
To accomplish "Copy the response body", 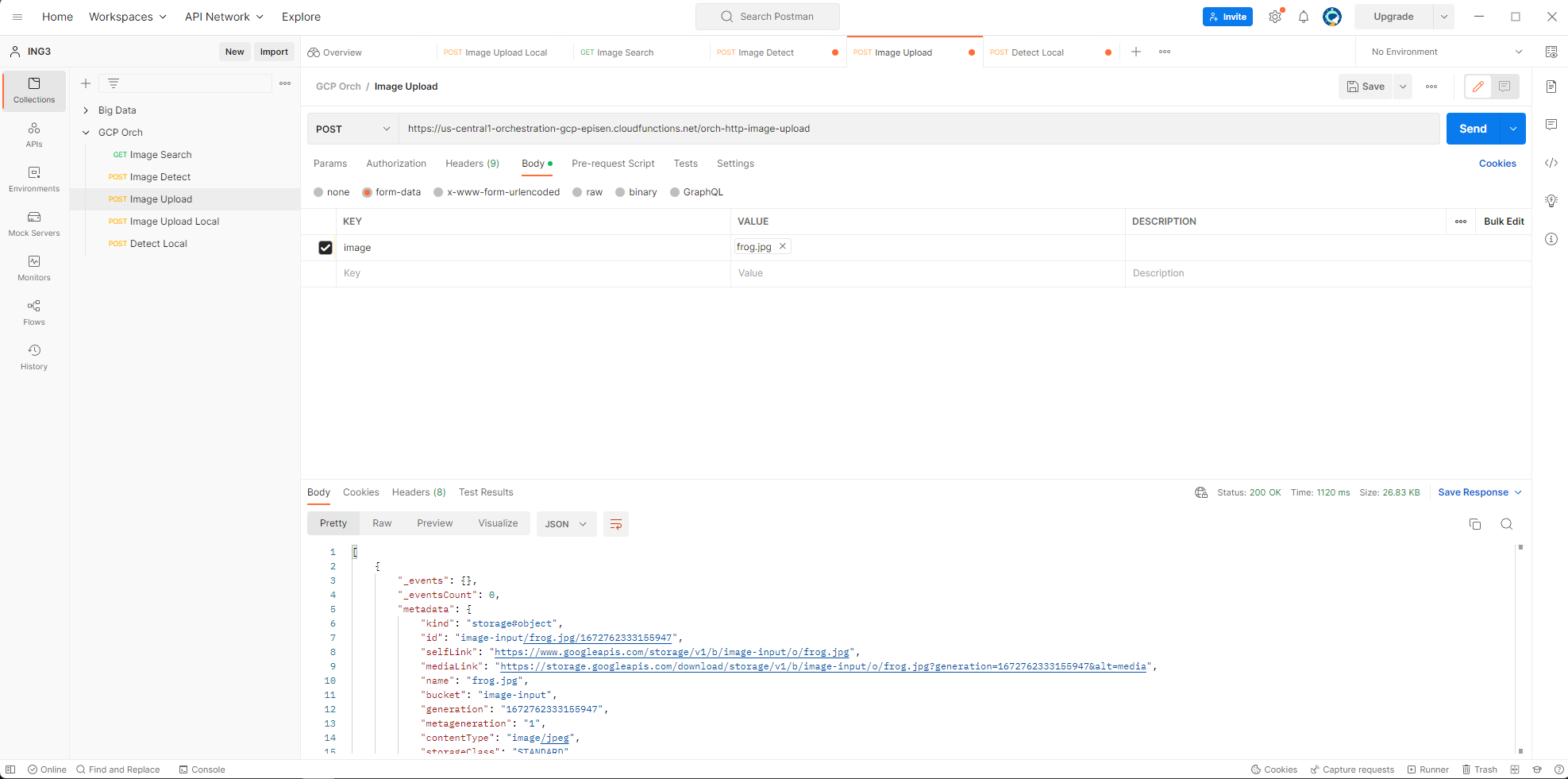I will tap(1475, 524).
